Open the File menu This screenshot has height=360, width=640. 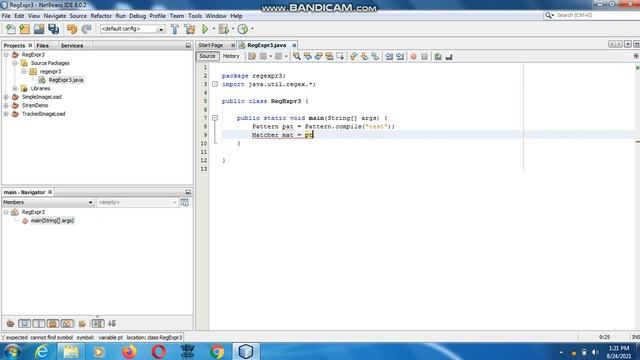pos(6,16)
